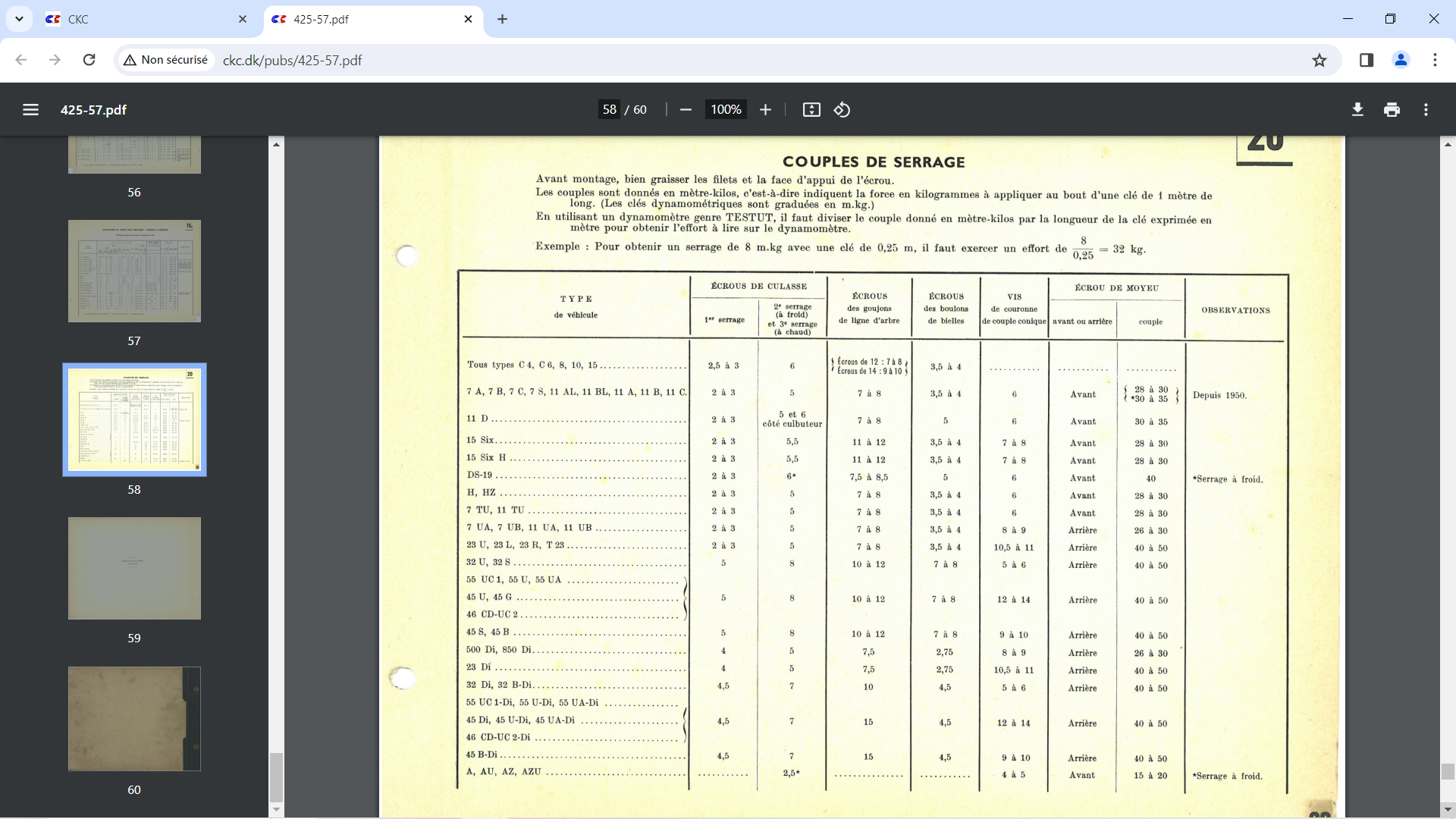Toggle the browser side panel
The image size is (1456, 819).
point(1367,60)
